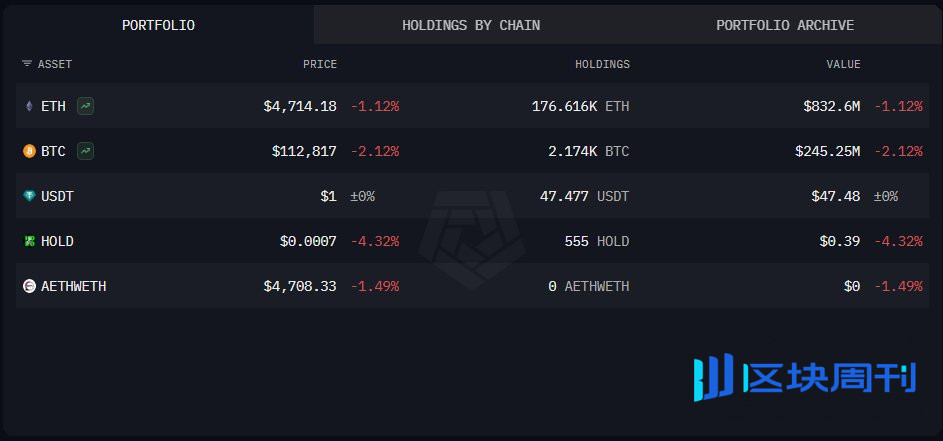Select the USDT asset row name

(57, 196)
